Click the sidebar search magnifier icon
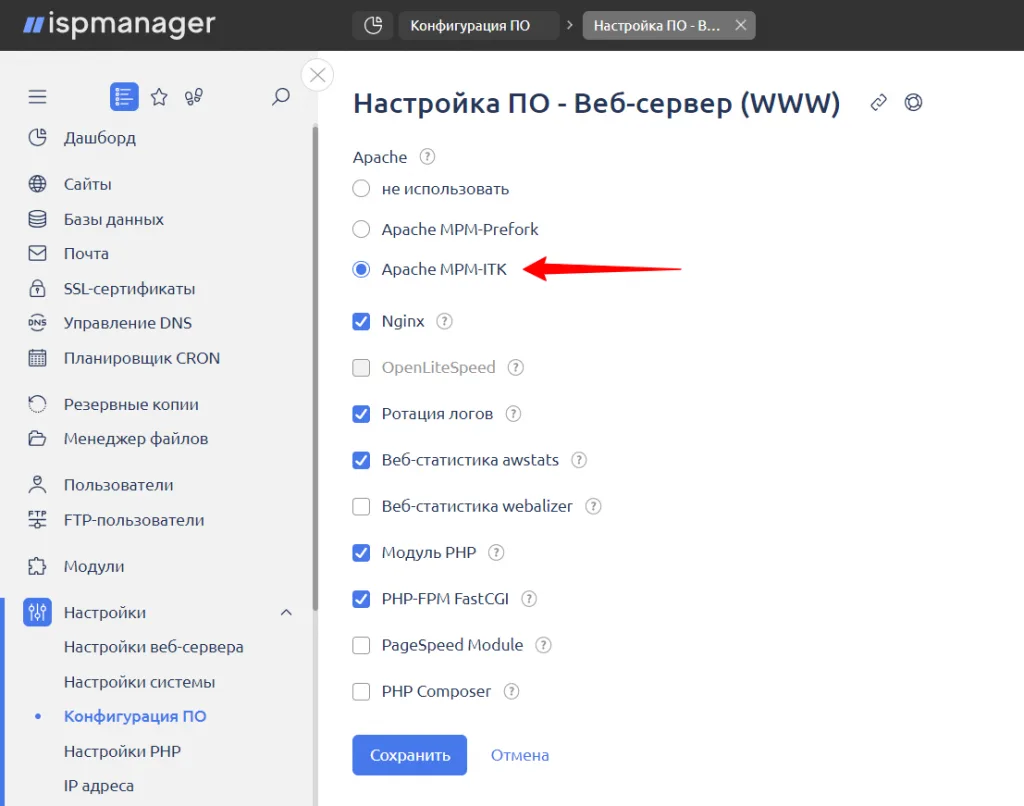1024x806 pixels. (281, 97)
